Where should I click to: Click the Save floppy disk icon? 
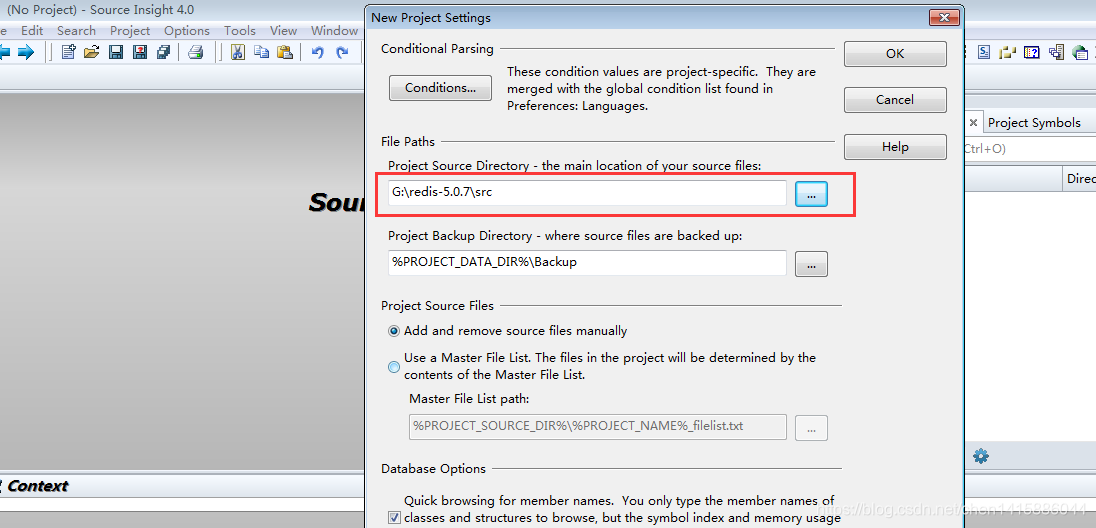[x=116, y=52]
